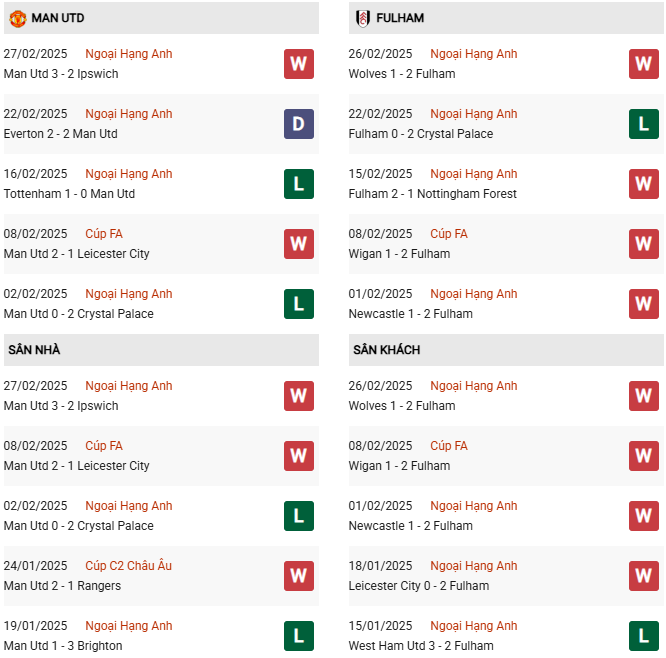The image size is (666, 658).
Task: Click the 24/01/2025 match date
Action: [36, 566]
